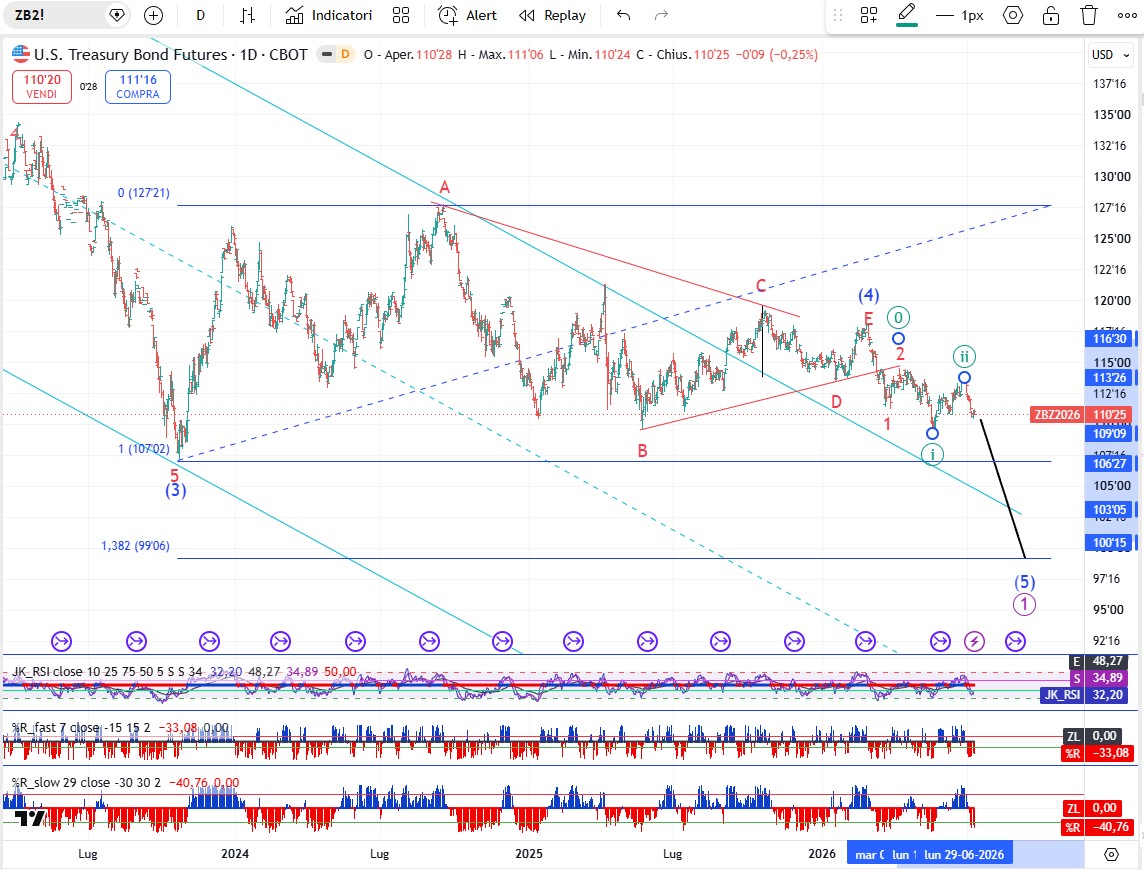Click the lightning event marker on timeline
Image resolution: width=1144 pixels, height=870 pixels.
[975, 642]
